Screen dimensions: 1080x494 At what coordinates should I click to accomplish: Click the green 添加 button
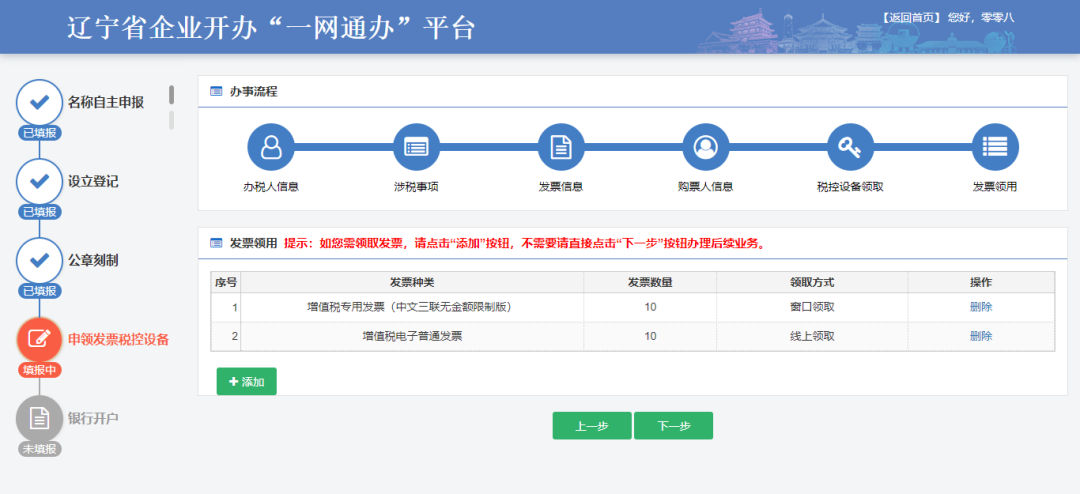point(247,382)
